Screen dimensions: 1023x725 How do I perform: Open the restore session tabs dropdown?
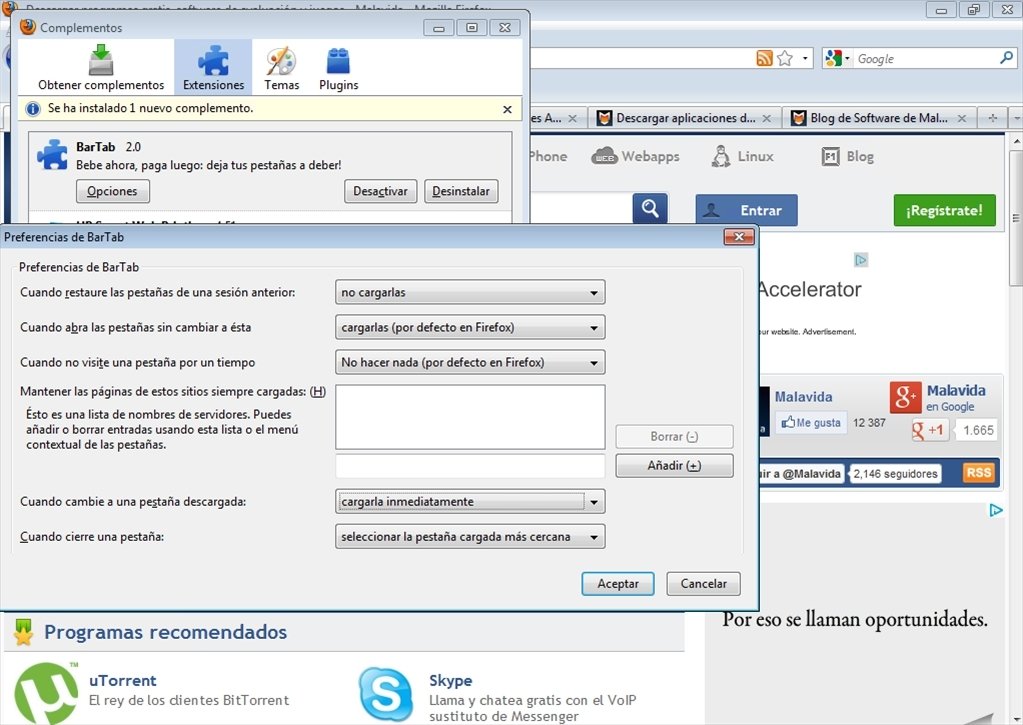pos(470,292)
